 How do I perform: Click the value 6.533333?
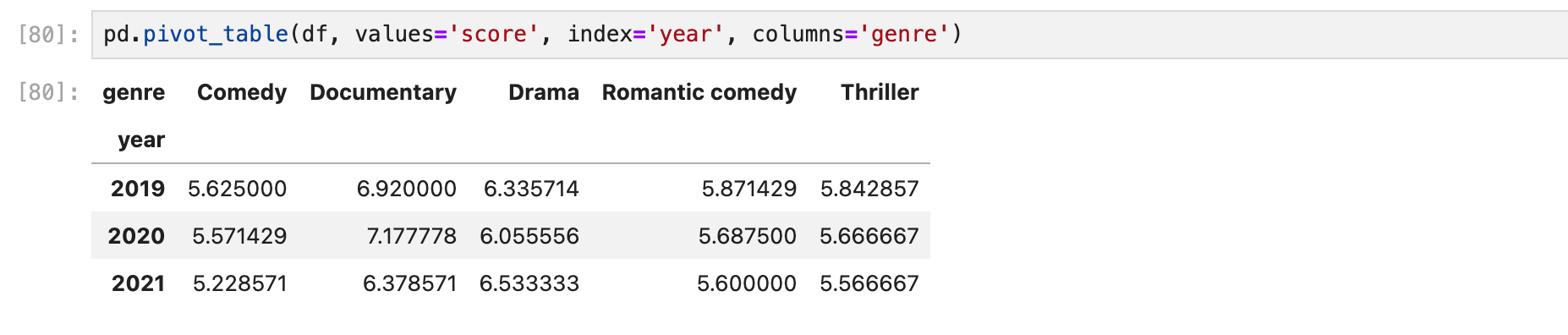click(529, 283)
